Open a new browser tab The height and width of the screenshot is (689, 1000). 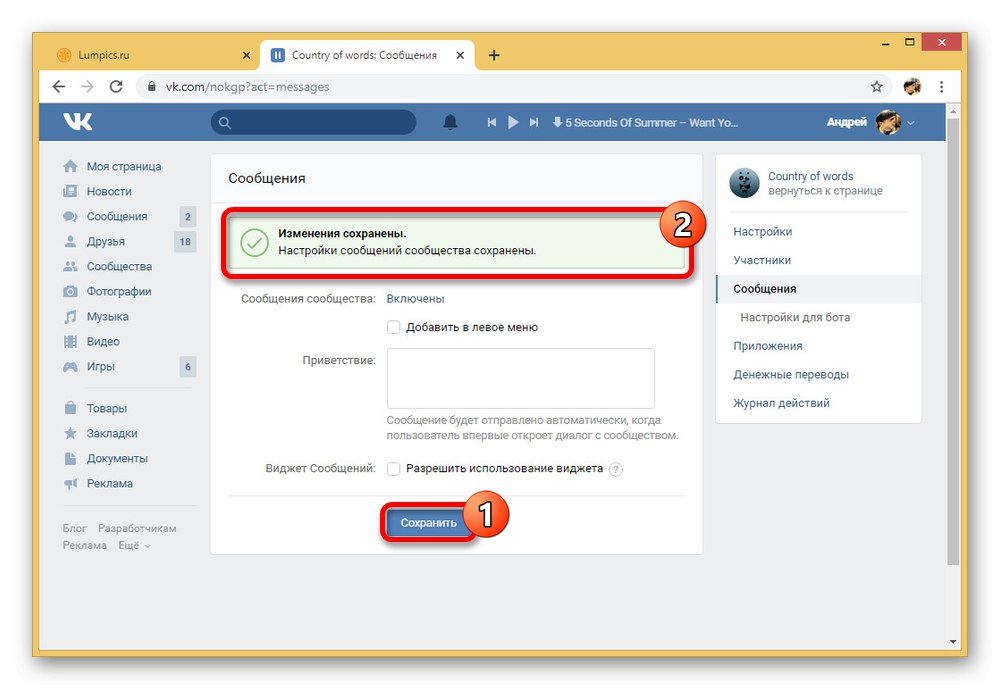tap(494, 56)
